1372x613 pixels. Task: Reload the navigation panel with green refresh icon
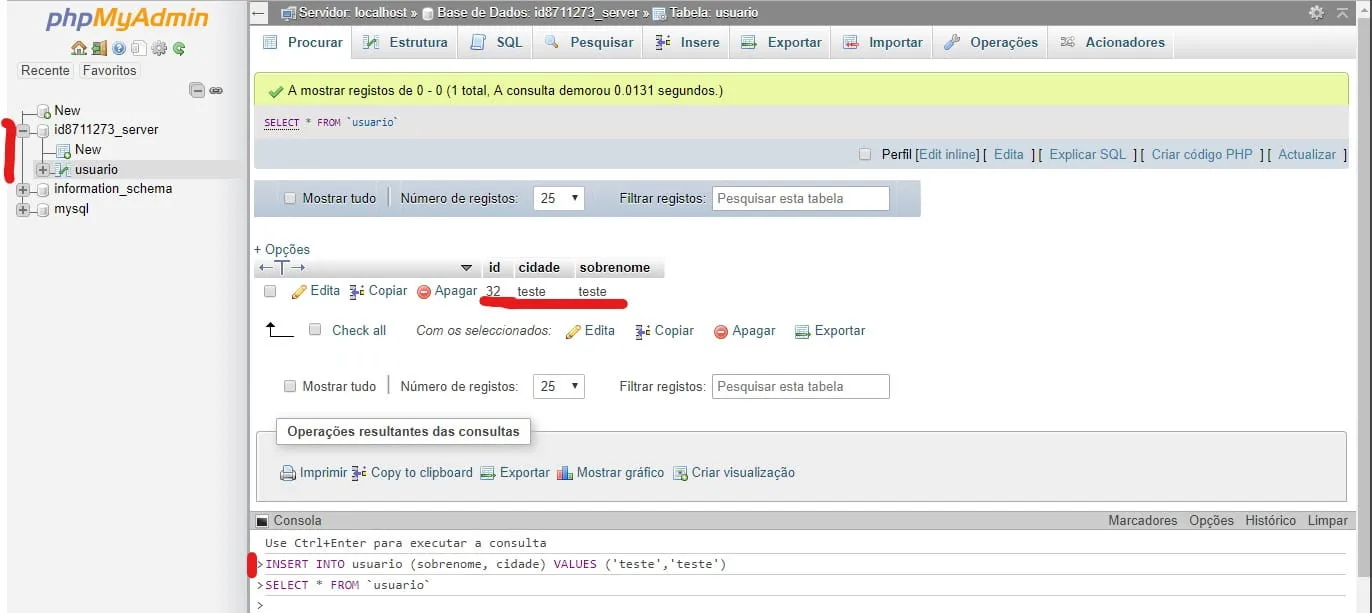tap(179, 48)
